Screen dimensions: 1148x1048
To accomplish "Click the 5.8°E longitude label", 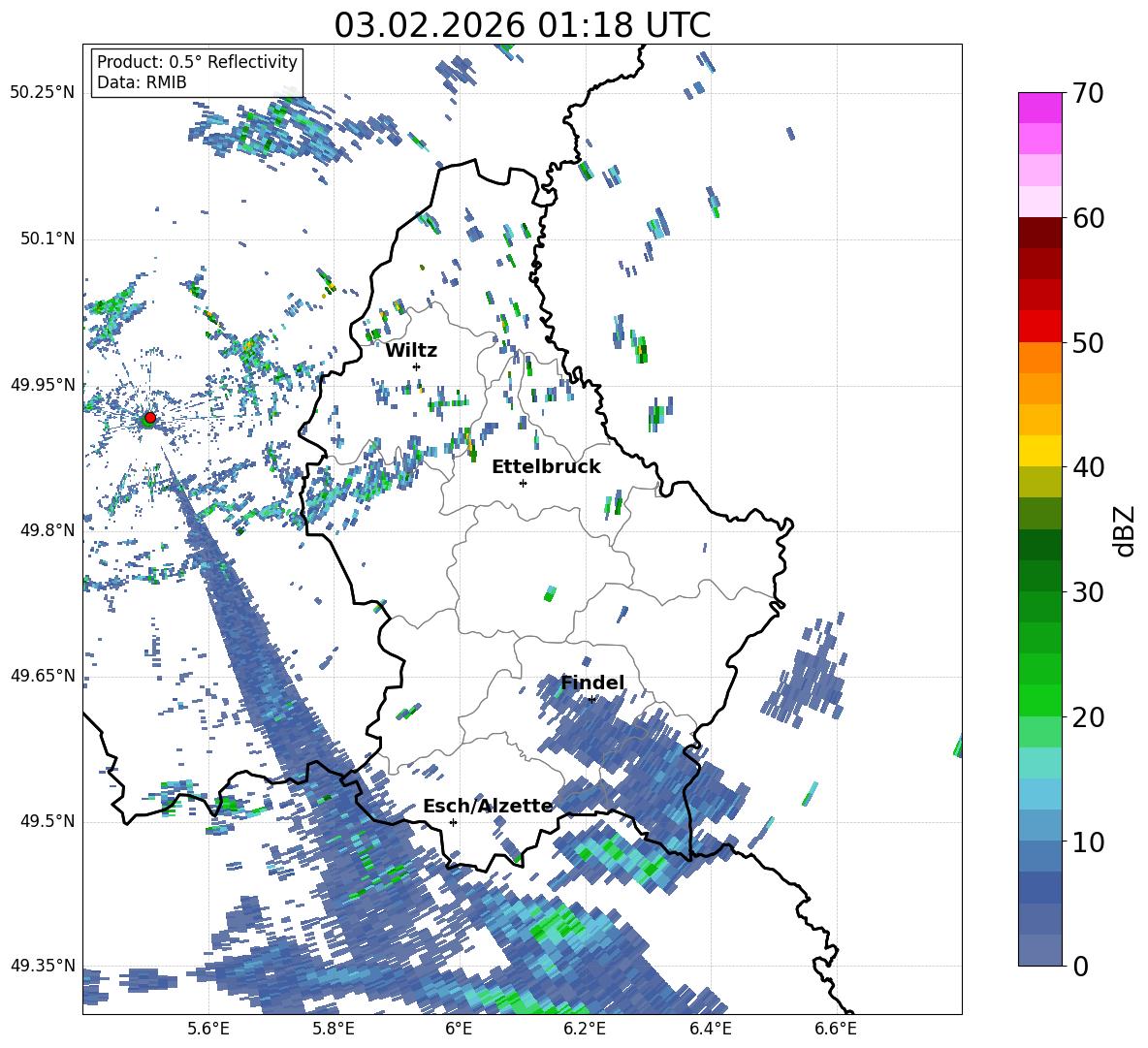I will 334,1030.
